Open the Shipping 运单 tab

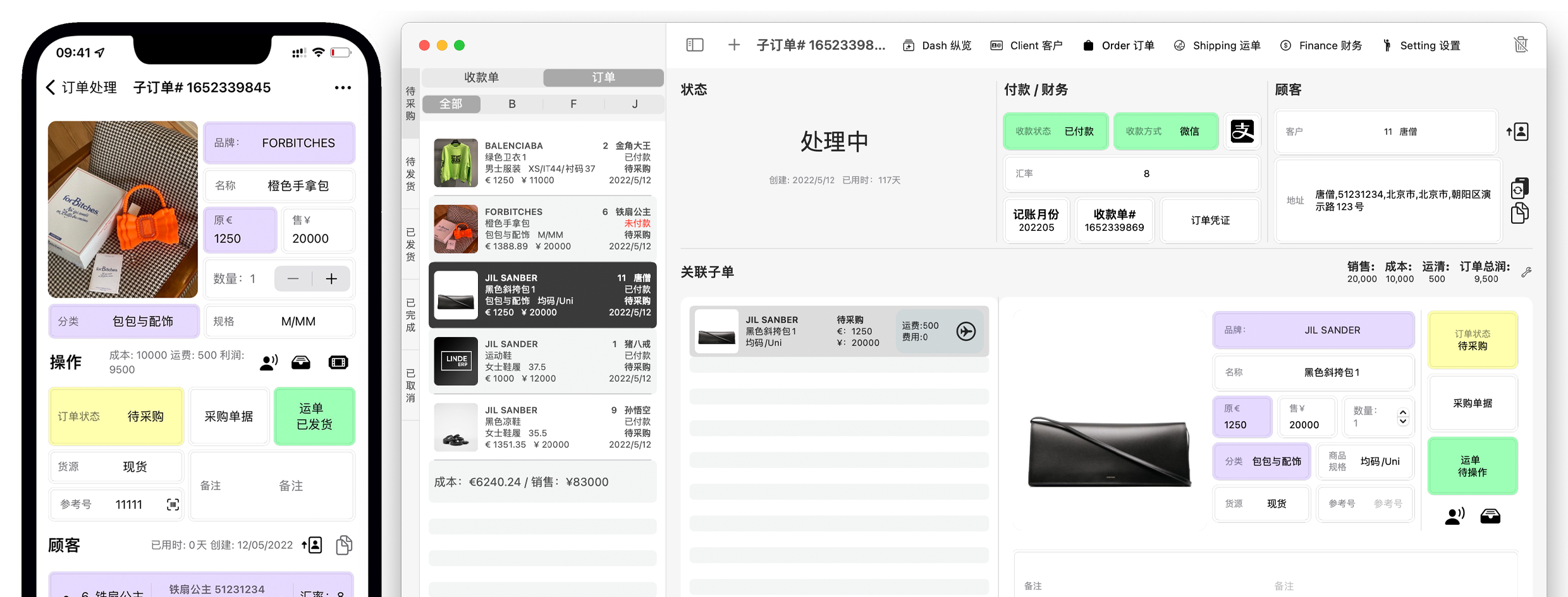tap(1217, 46)
